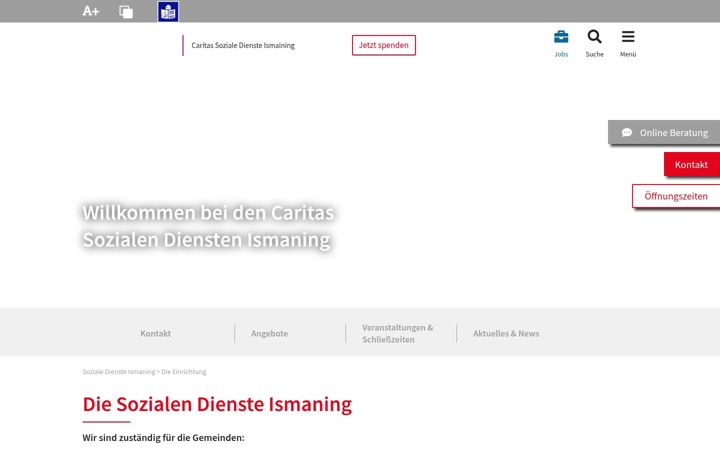The height and width of the screenshot is (450, 720).
Task: Click the red Kontakt side button
Action: click(x=692, y=164)
